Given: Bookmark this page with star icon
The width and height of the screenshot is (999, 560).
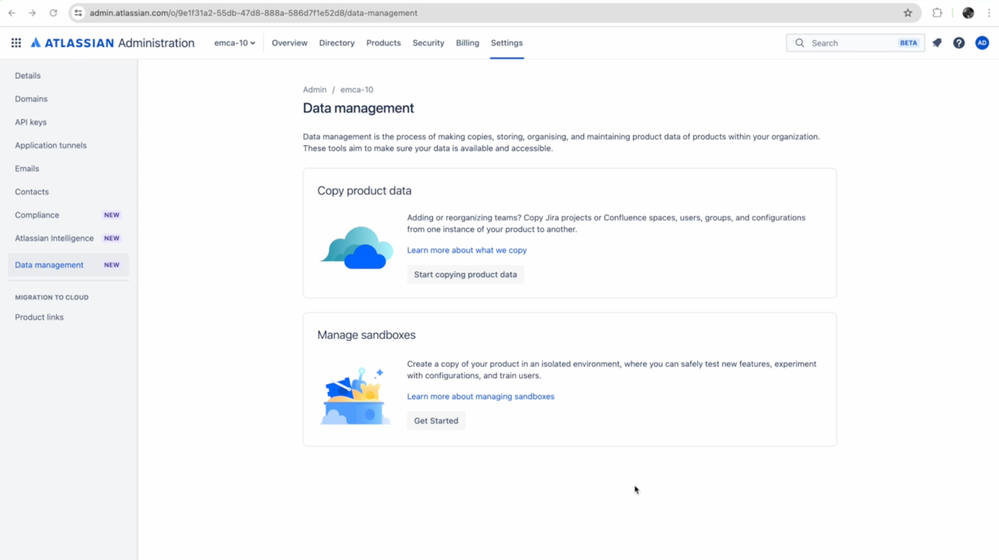Looking at the screenshot, I should point(908,13).
